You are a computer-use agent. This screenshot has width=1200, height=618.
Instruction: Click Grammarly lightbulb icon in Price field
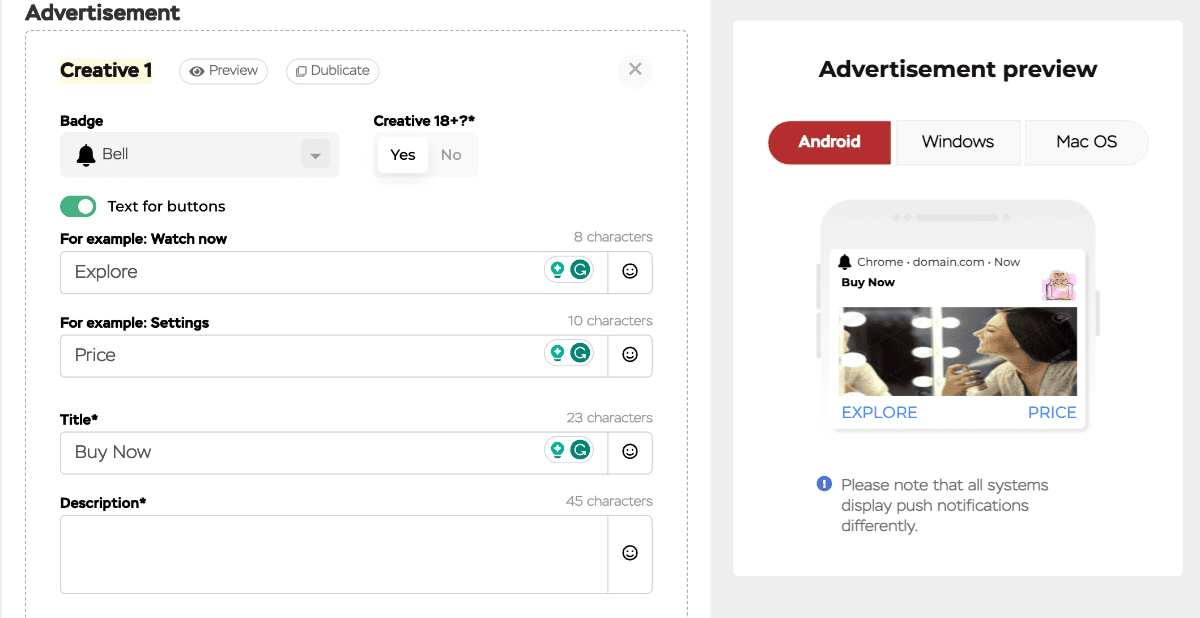click(x=557, y=353)
